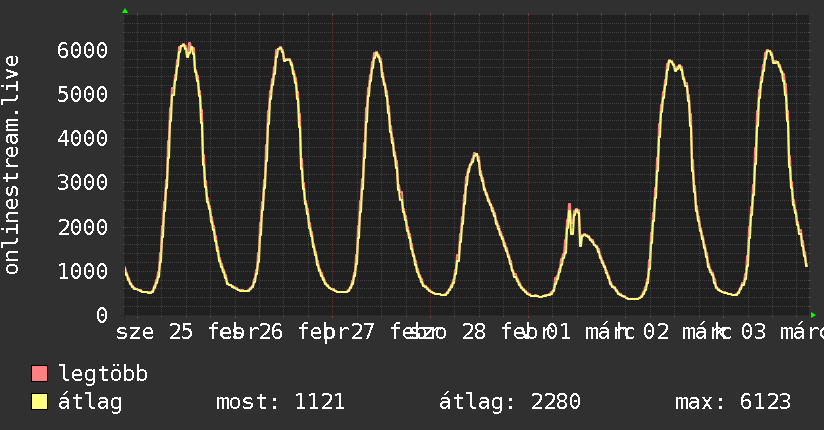Click the onlinestream.live vertical axis title
824x430 pixels.
click(11, 165)
